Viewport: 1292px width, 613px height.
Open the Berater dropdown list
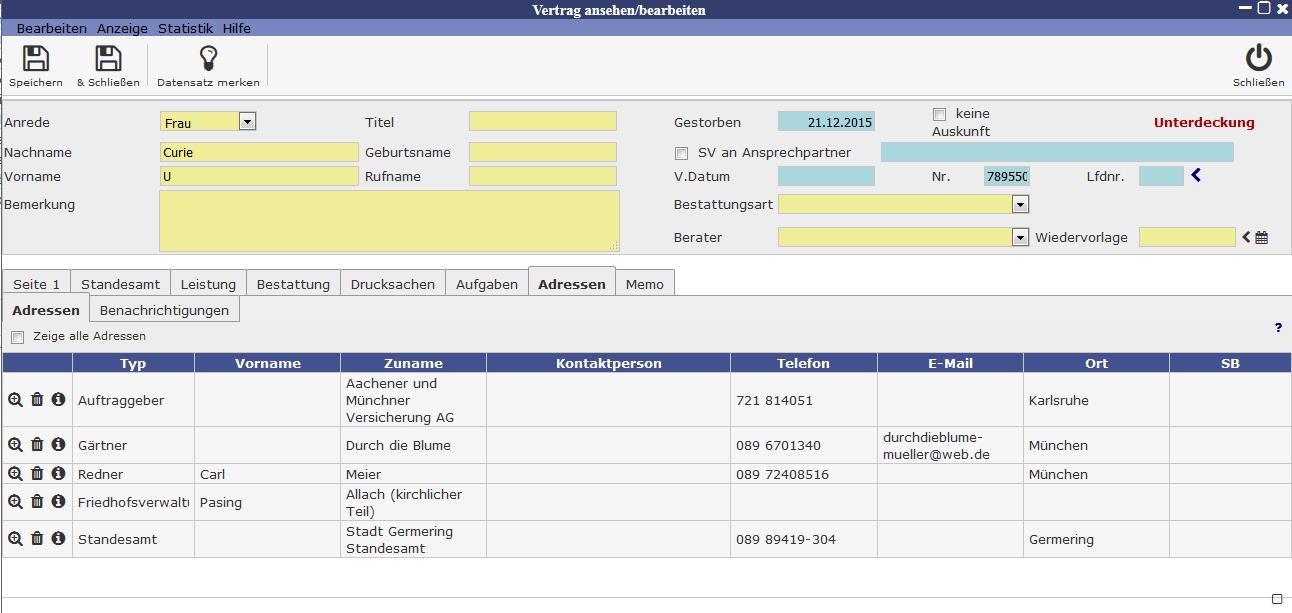[x=1020, y=237]
